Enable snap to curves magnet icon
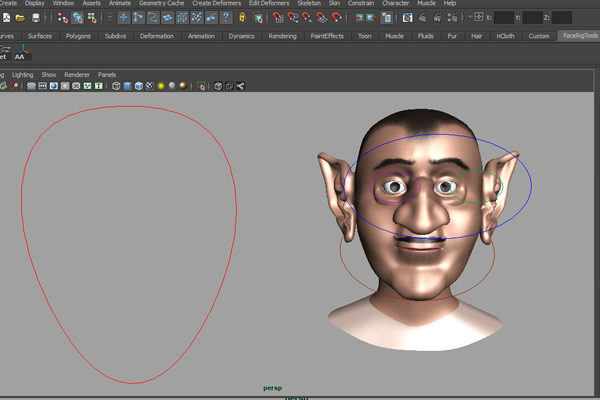 [293, 18]
